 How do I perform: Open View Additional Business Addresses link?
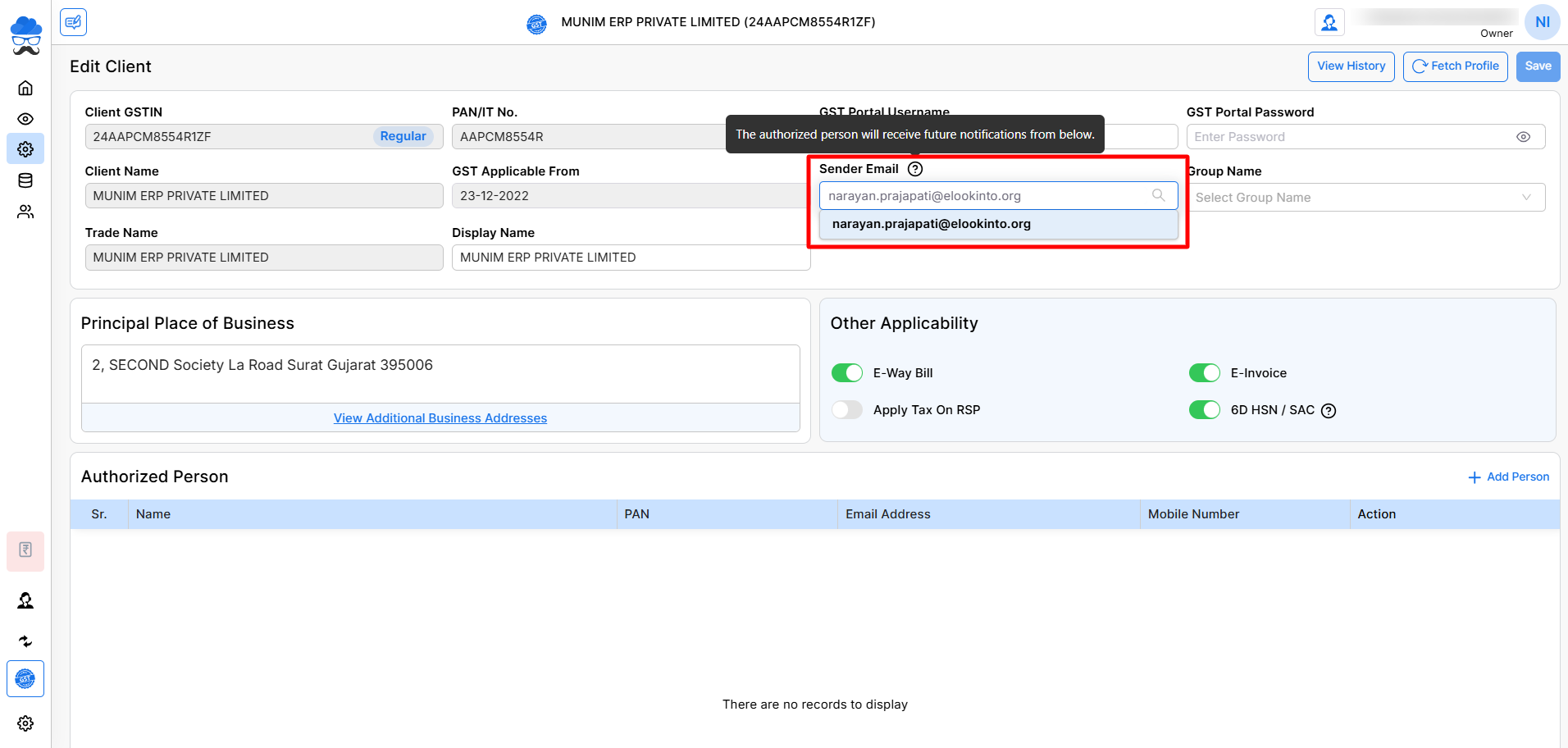pos(440,418)
